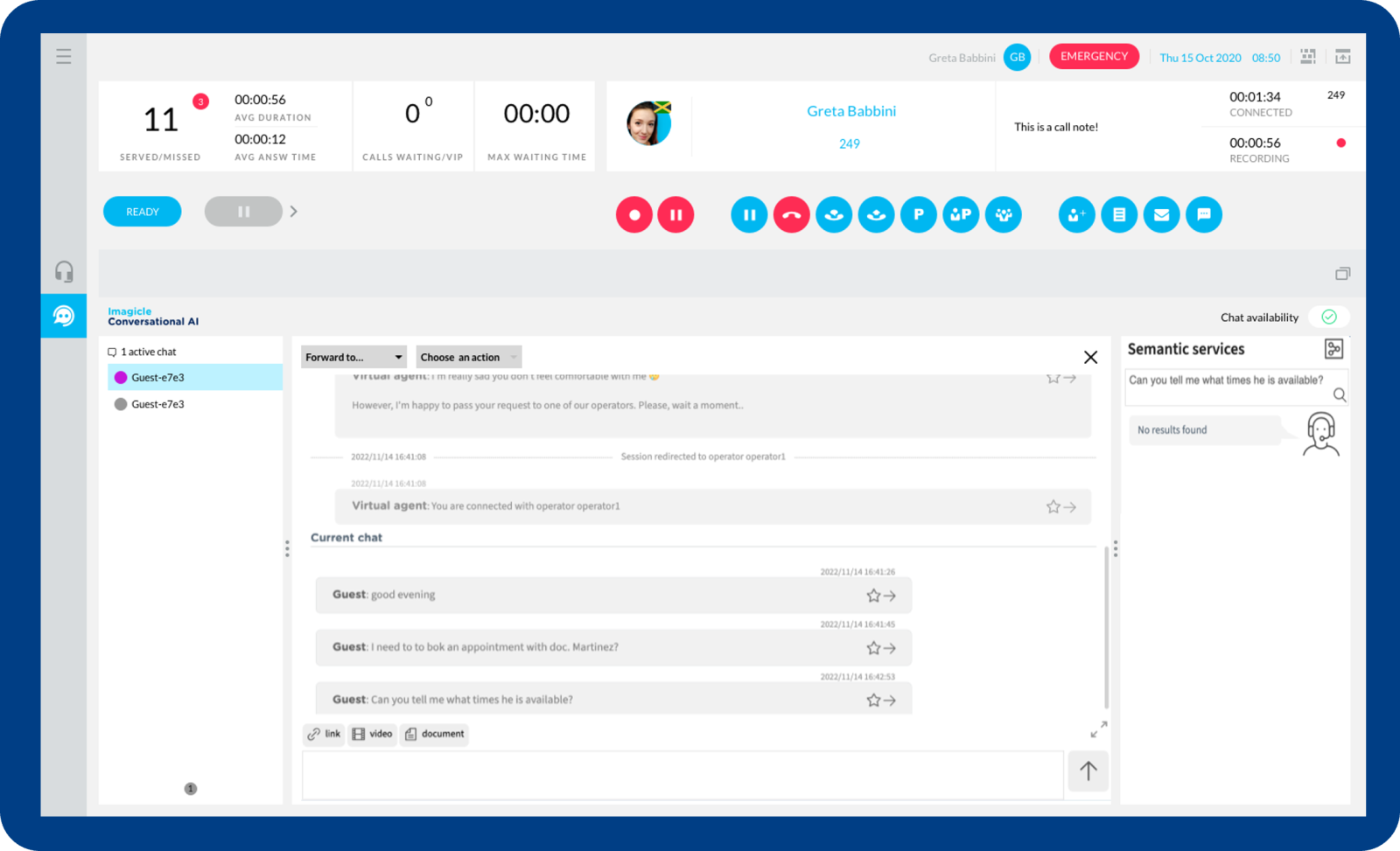Click the chat message input field

[682, 774]
